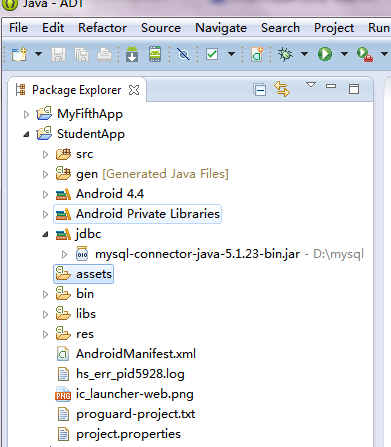391x447 pixels.
Task: Click the green checkmark toolbar icon
Action: tap(212, 54)
